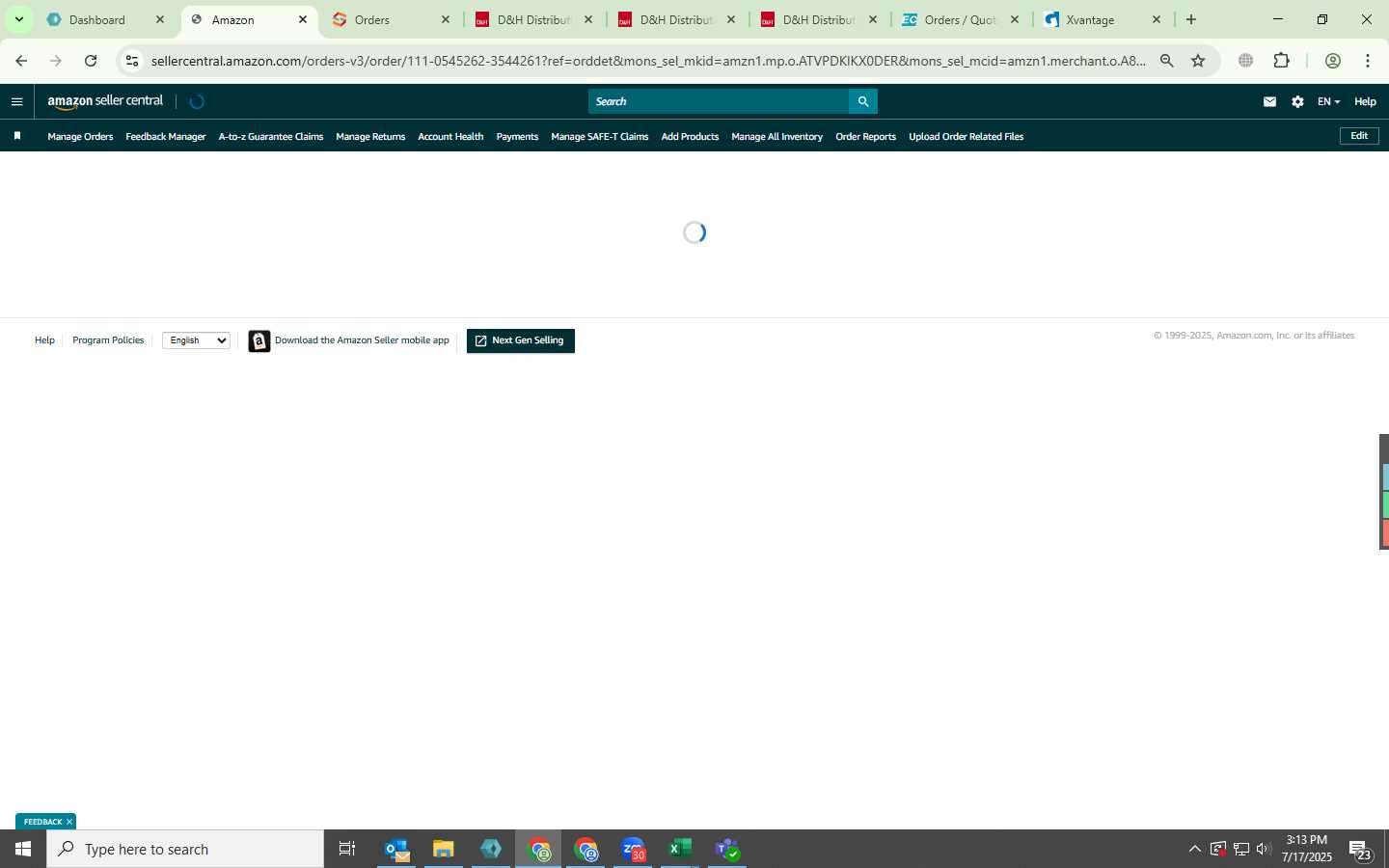Open the messages envelope icon
Screen dimensions: 1389x868
pos(1269,101)
